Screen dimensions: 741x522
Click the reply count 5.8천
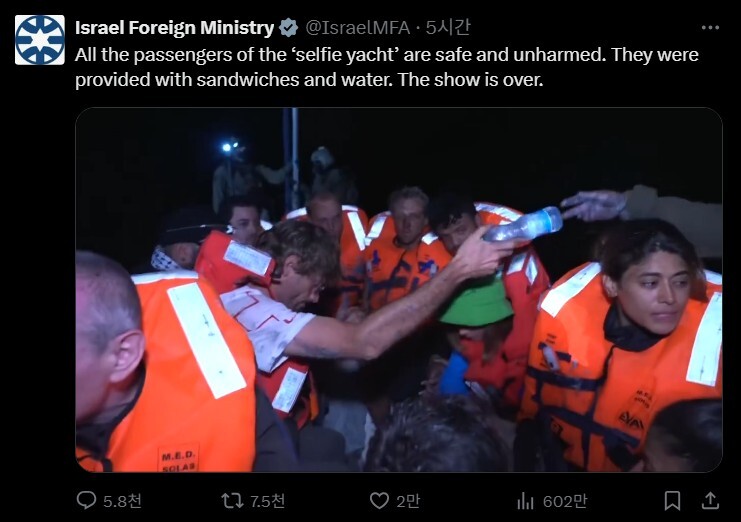coord(122,501)
